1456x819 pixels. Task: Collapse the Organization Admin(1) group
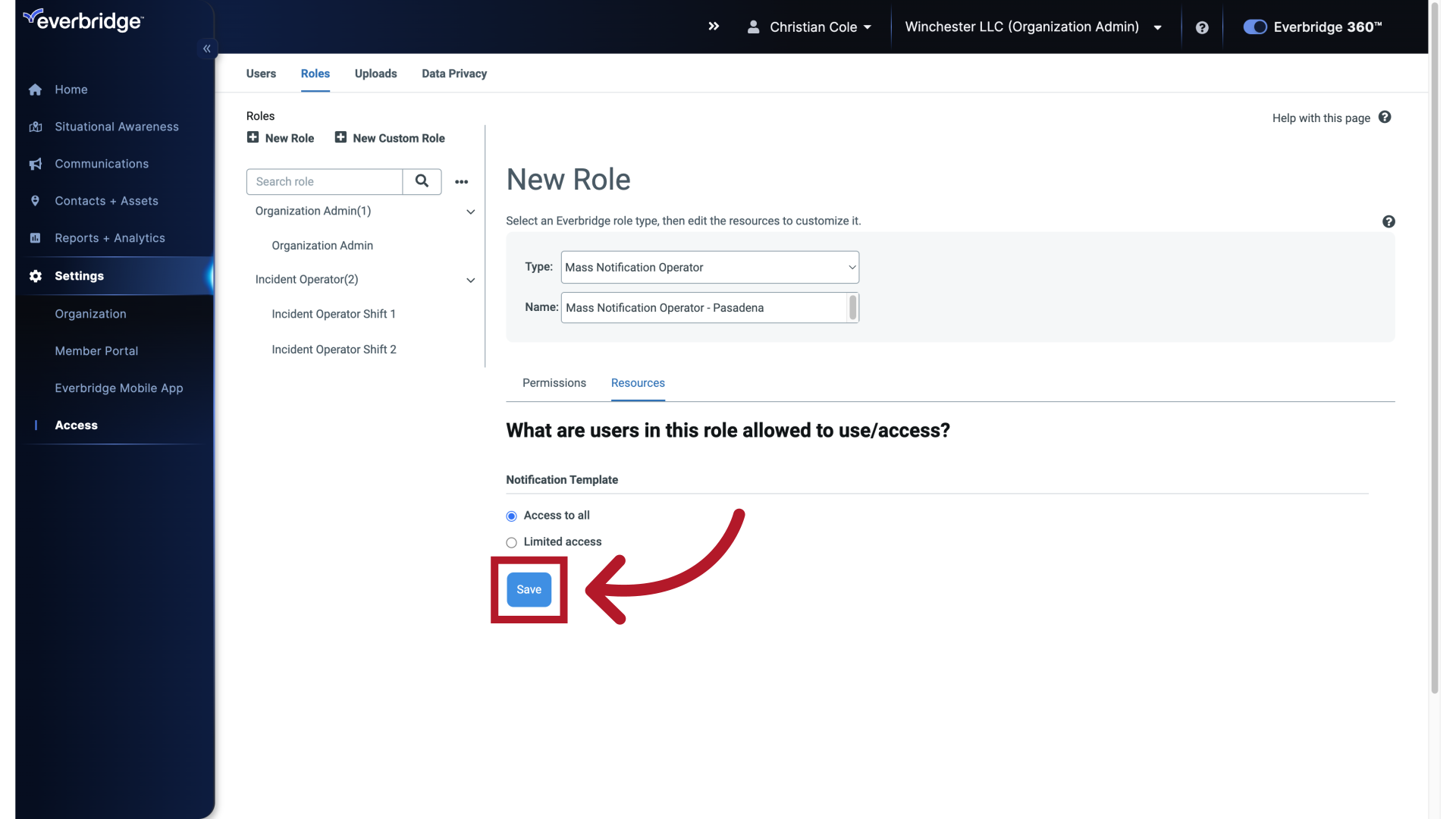click(470, 212)
